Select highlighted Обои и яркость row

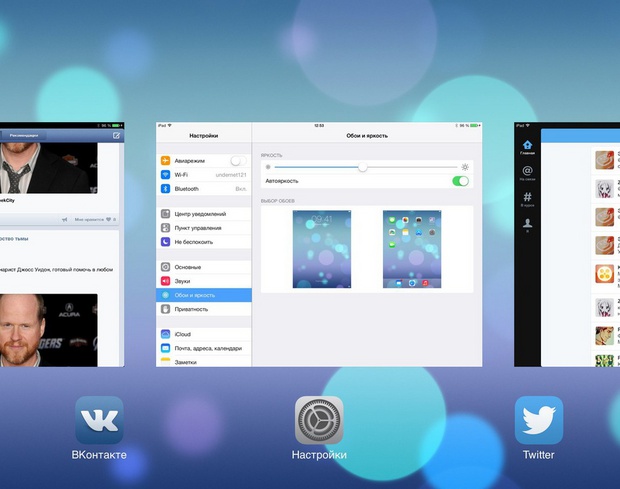pyautogui.click(x=204, y=295)
